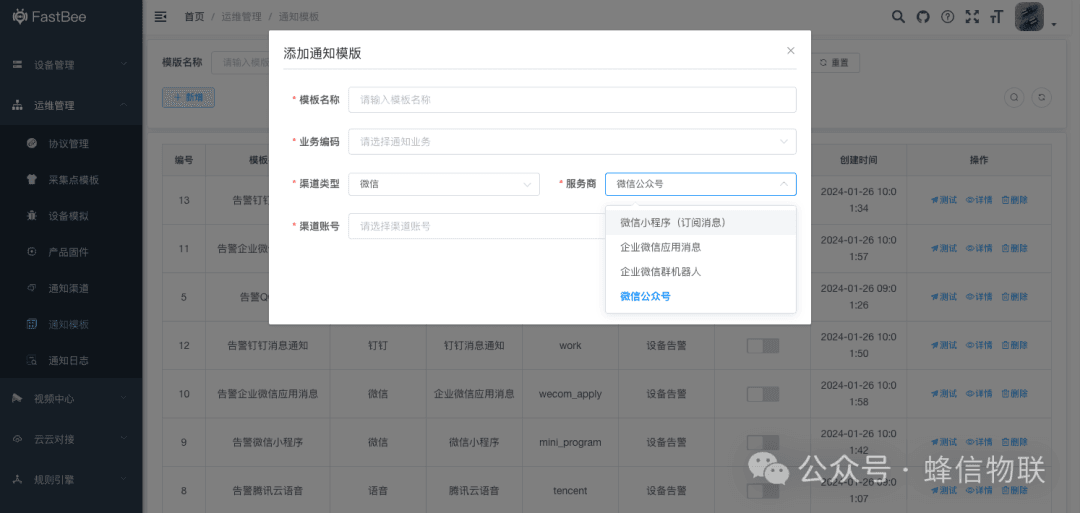The height and width of the screenshot is (513, 1080).
Task: Open the search magnifier in the header
Action: click(x=898, y=17)
